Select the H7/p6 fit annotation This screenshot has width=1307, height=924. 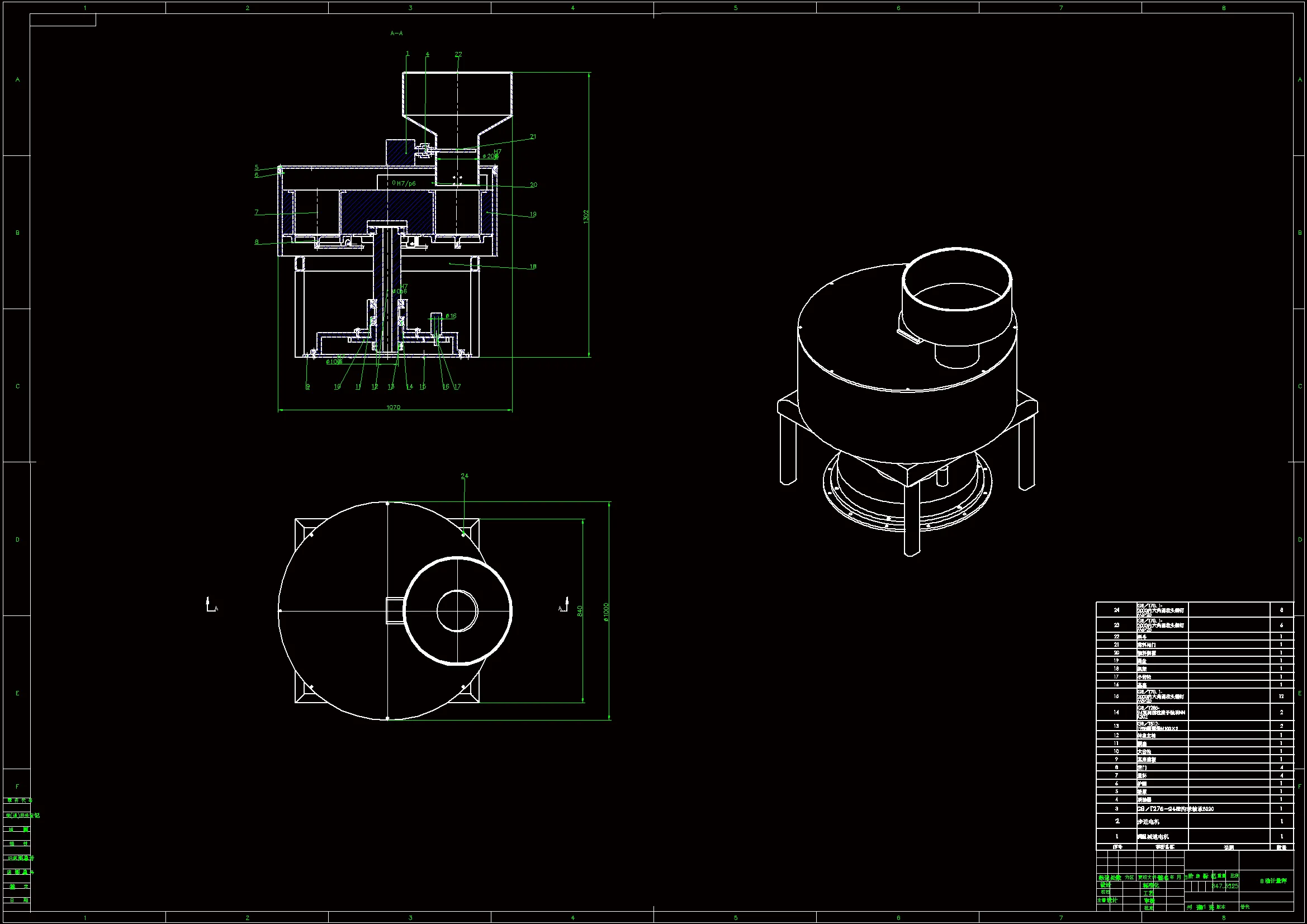tap(406, 183)
